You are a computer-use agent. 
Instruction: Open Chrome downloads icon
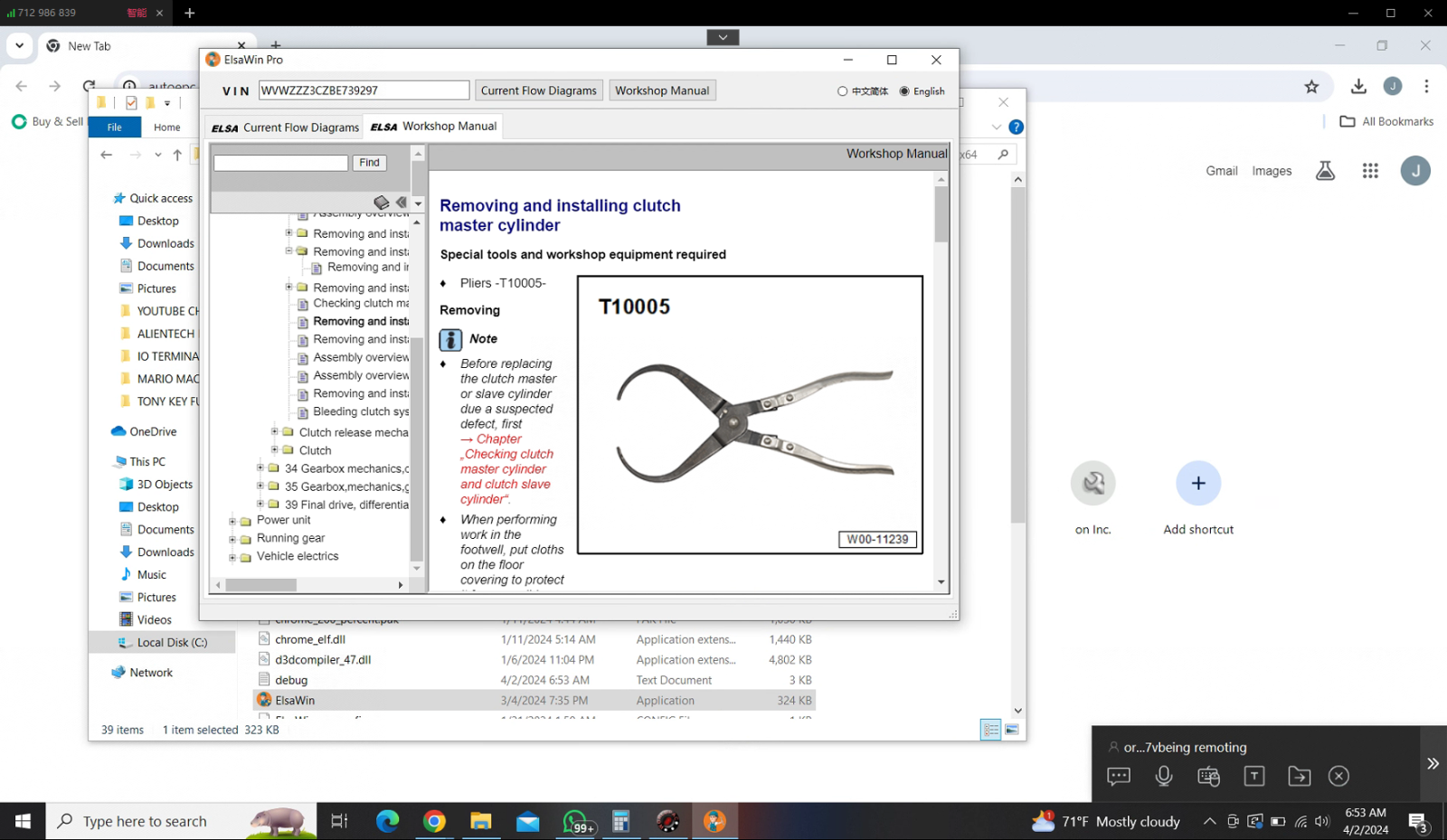point(1358,87)
